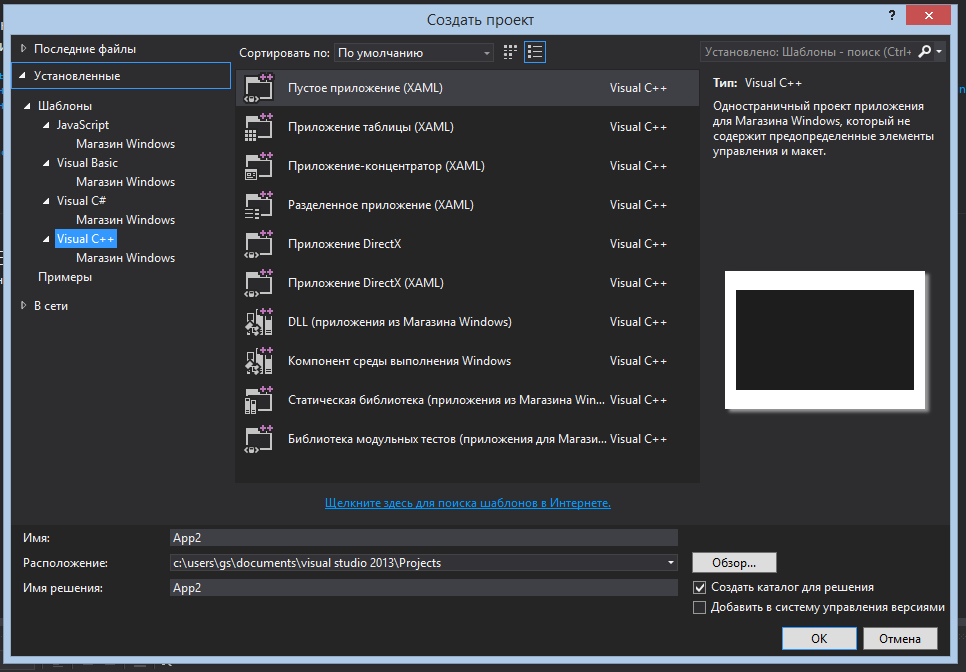Click the Имя project name field
This screenshot has width=966, height=672.
424,538
